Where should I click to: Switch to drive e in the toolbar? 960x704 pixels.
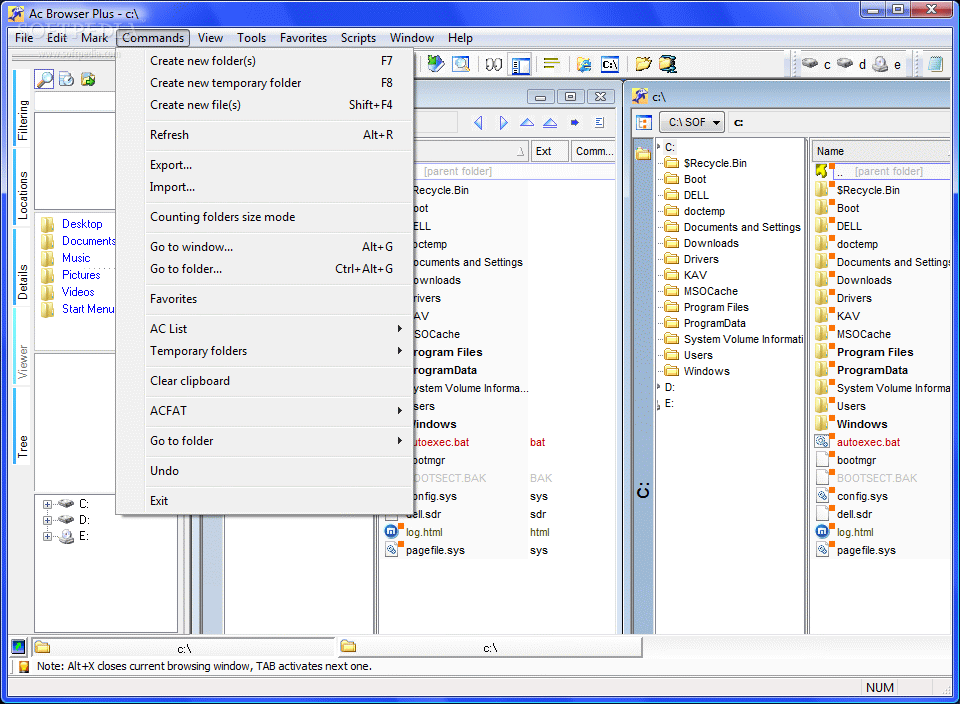pos(887,64)
